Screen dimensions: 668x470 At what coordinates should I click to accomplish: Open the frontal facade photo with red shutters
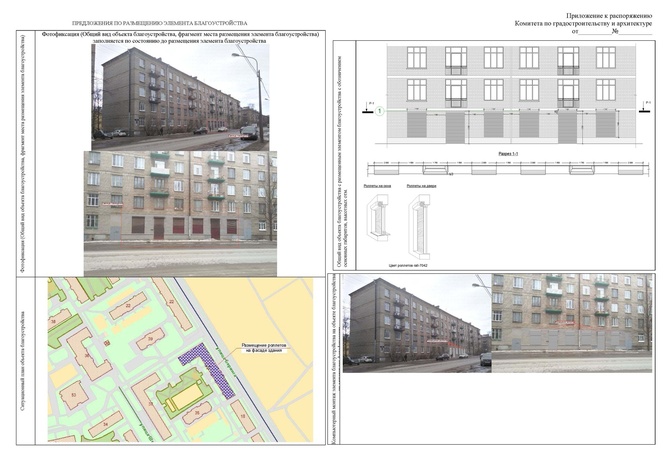pyautogui.click(x=180, y=213)
